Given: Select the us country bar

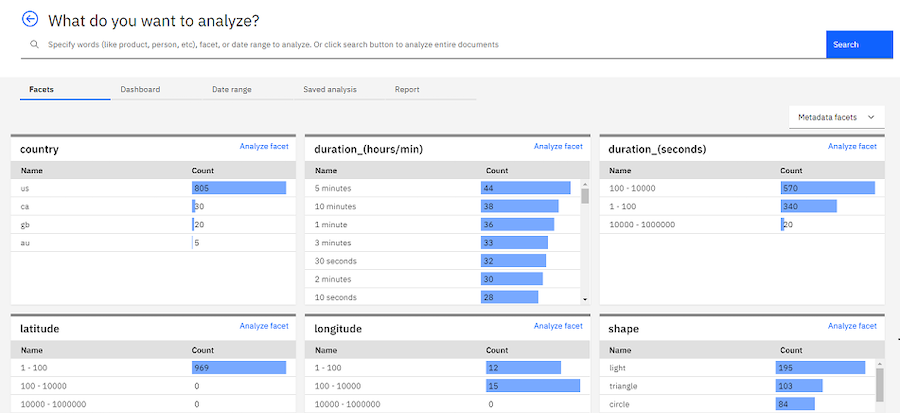Looking at the screenshot, I should [239, 188].
